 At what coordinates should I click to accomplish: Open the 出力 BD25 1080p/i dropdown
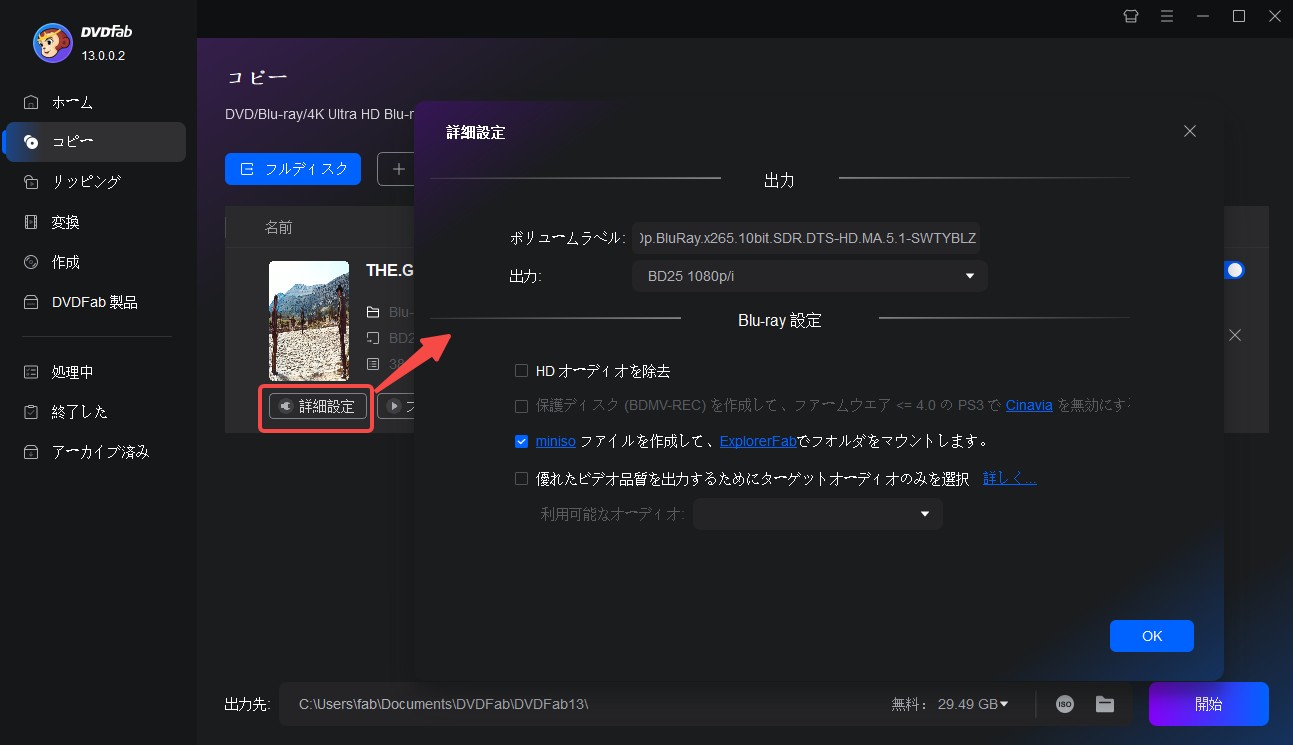click(810, 276)
